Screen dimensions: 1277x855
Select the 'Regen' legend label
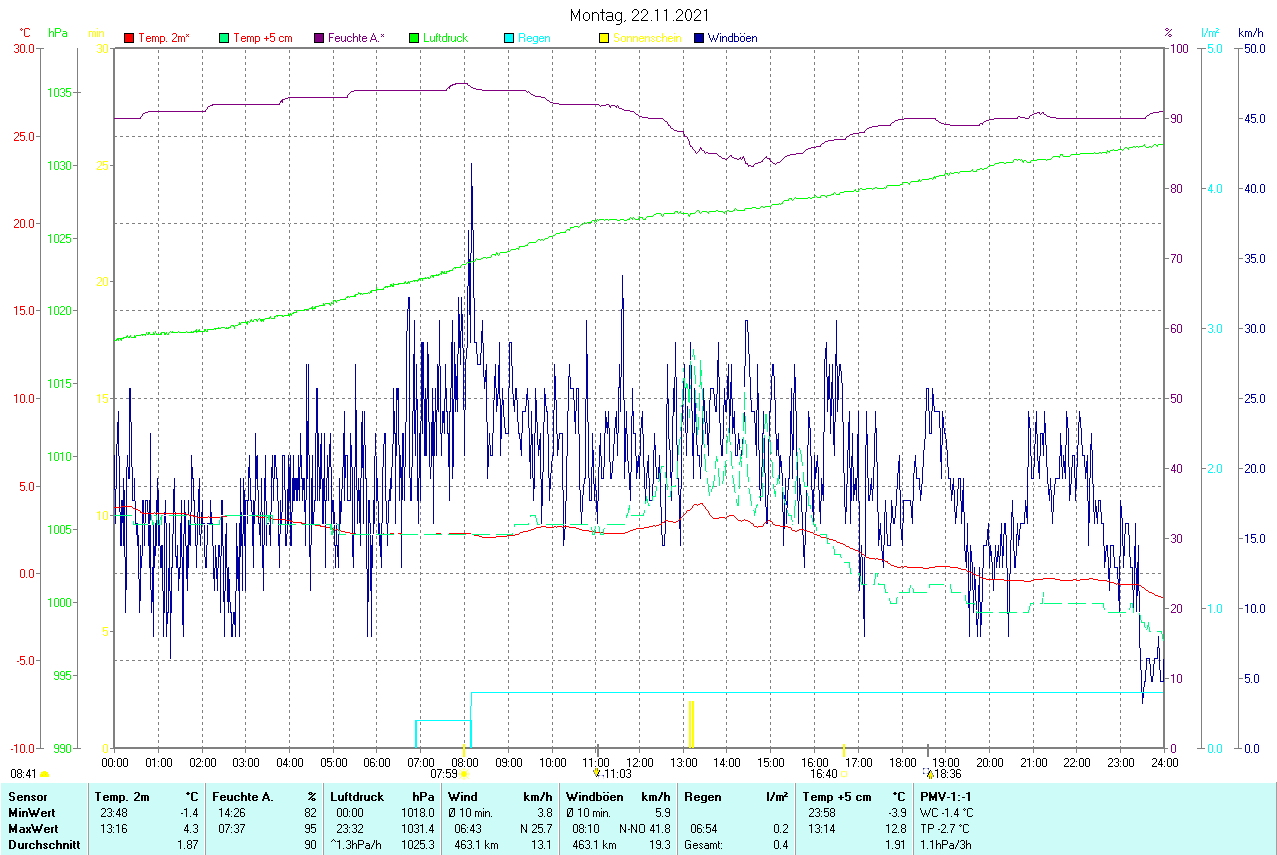click(533, 38)
